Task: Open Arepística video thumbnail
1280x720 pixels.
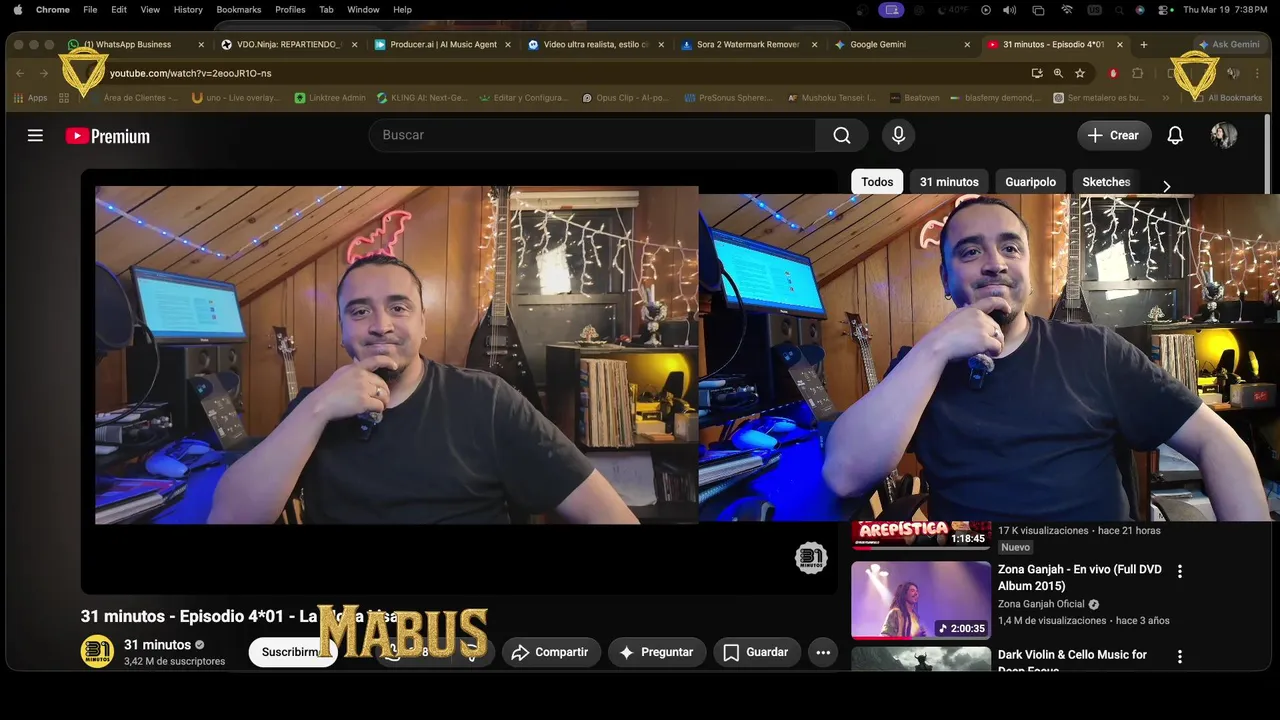Action: tap(921, 535)
